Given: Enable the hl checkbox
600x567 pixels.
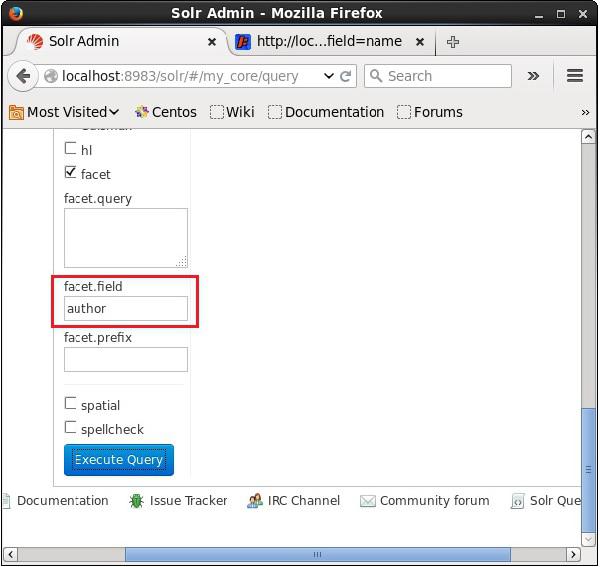Looking at the screenshot, I should (x=71, y=148).
